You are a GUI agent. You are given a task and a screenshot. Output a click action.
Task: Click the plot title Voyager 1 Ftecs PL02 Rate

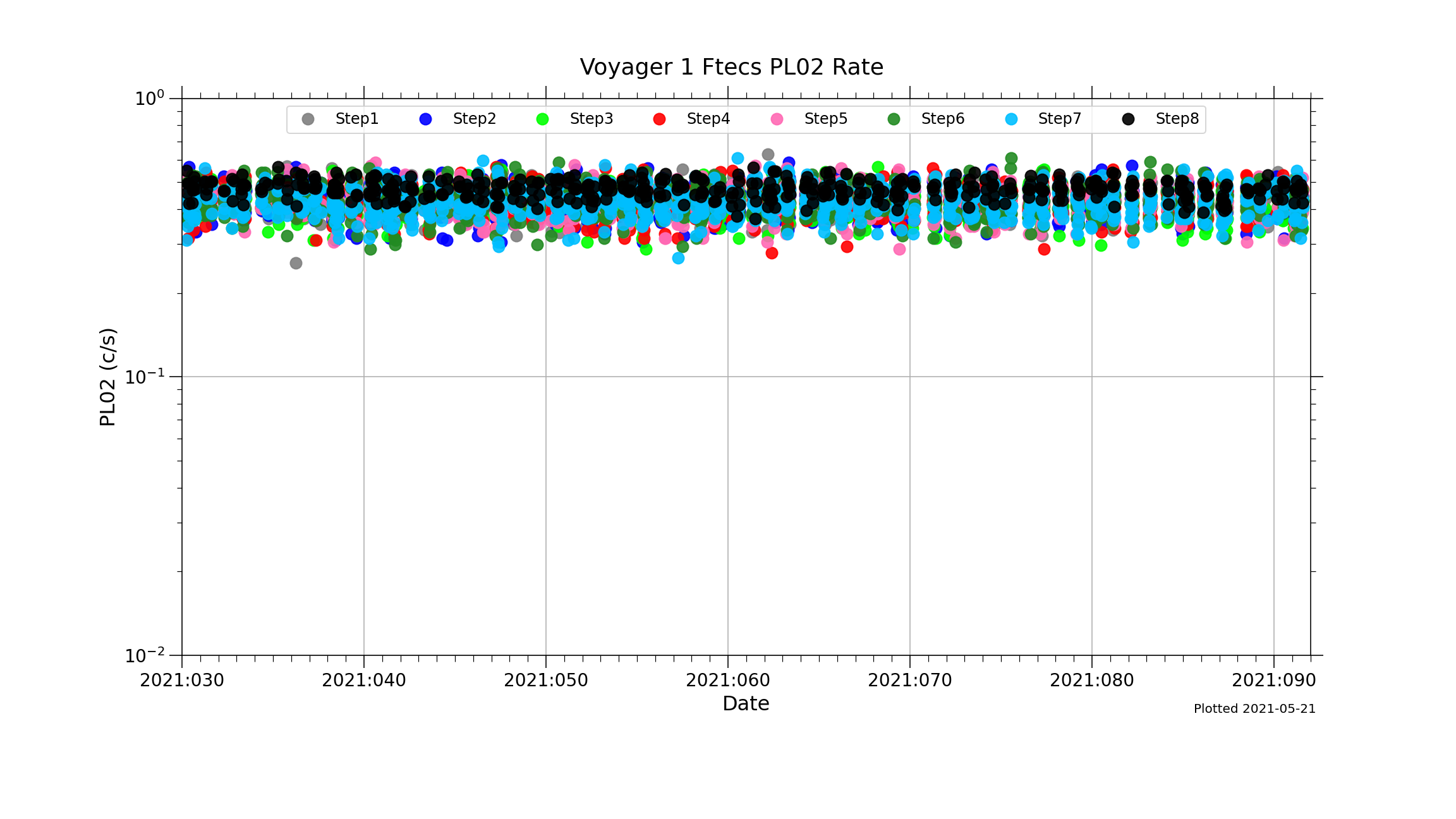[x=731, y=67]
